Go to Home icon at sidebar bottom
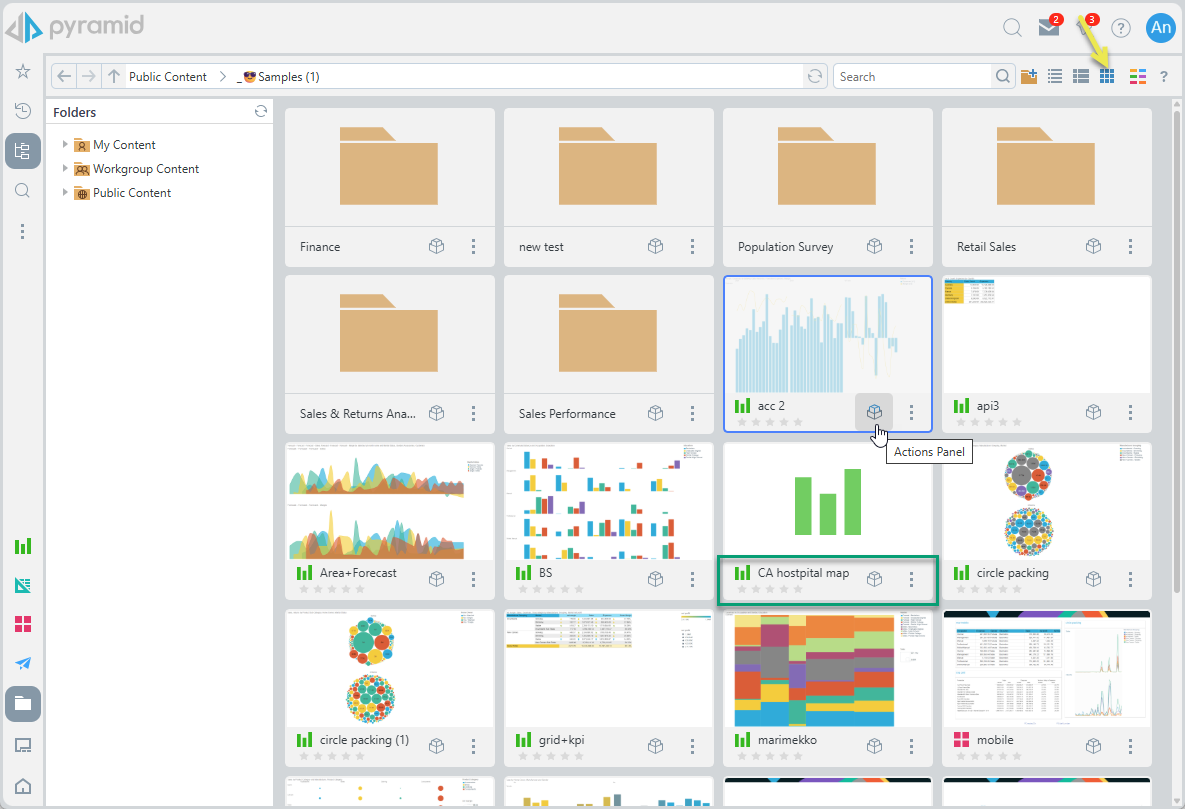Screen dimensions: 1185x809 [x=23, y=786]
